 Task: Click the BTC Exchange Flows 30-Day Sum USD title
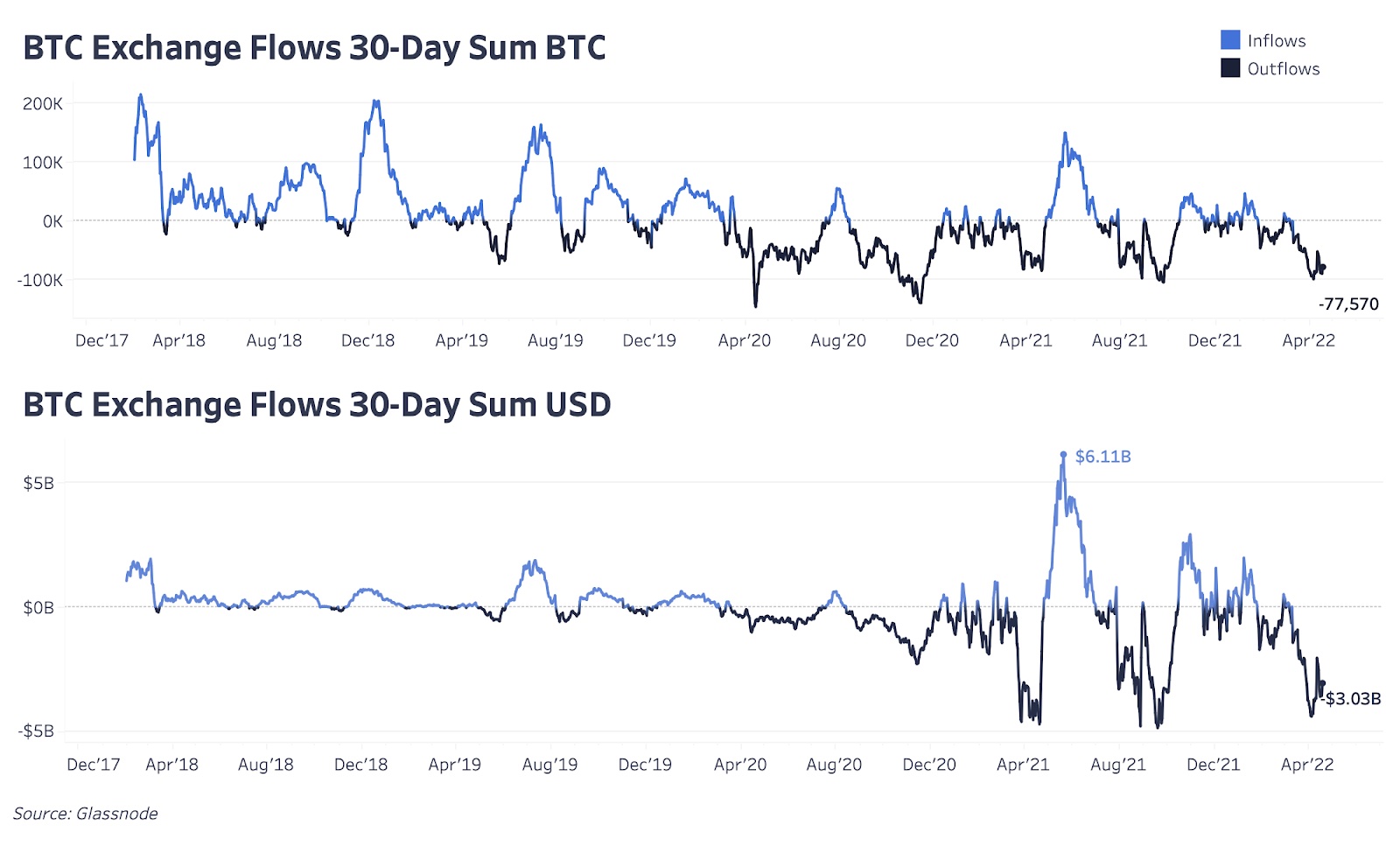tap(317, 405)
